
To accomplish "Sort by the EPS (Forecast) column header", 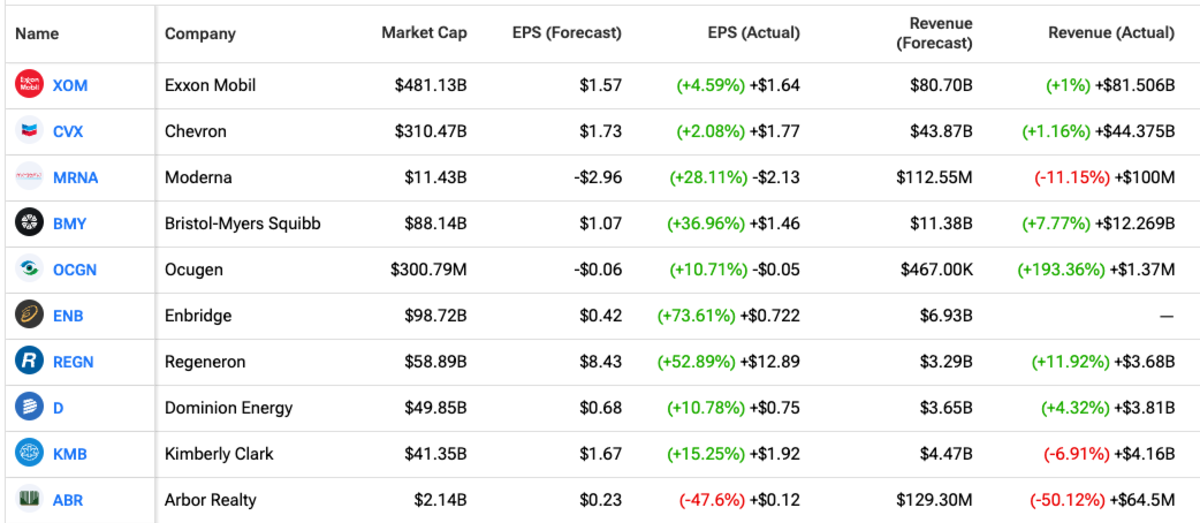I will tap(566, 33).
